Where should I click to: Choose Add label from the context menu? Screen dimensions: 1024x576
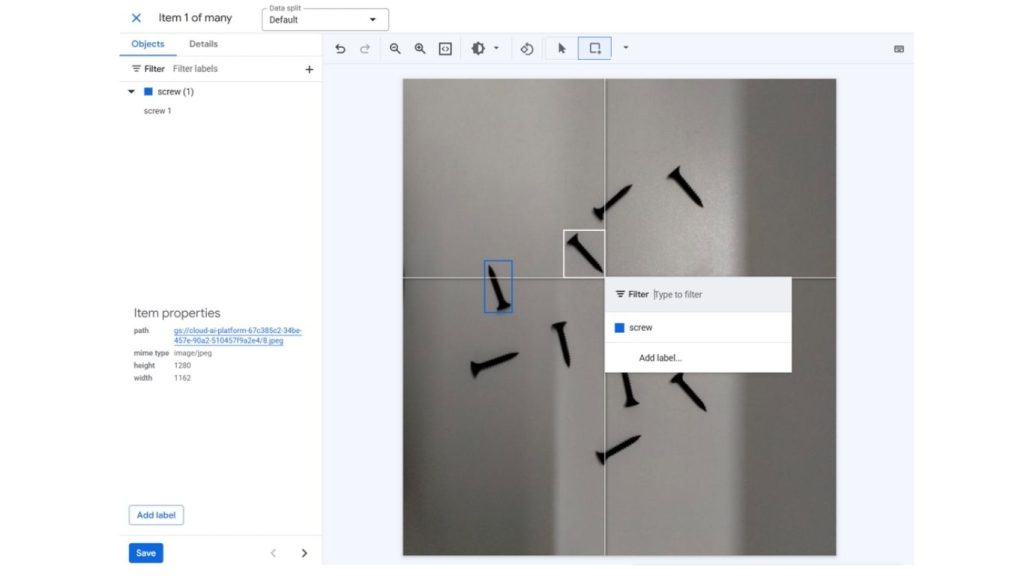pyautogui.click(x=660, y=357)
